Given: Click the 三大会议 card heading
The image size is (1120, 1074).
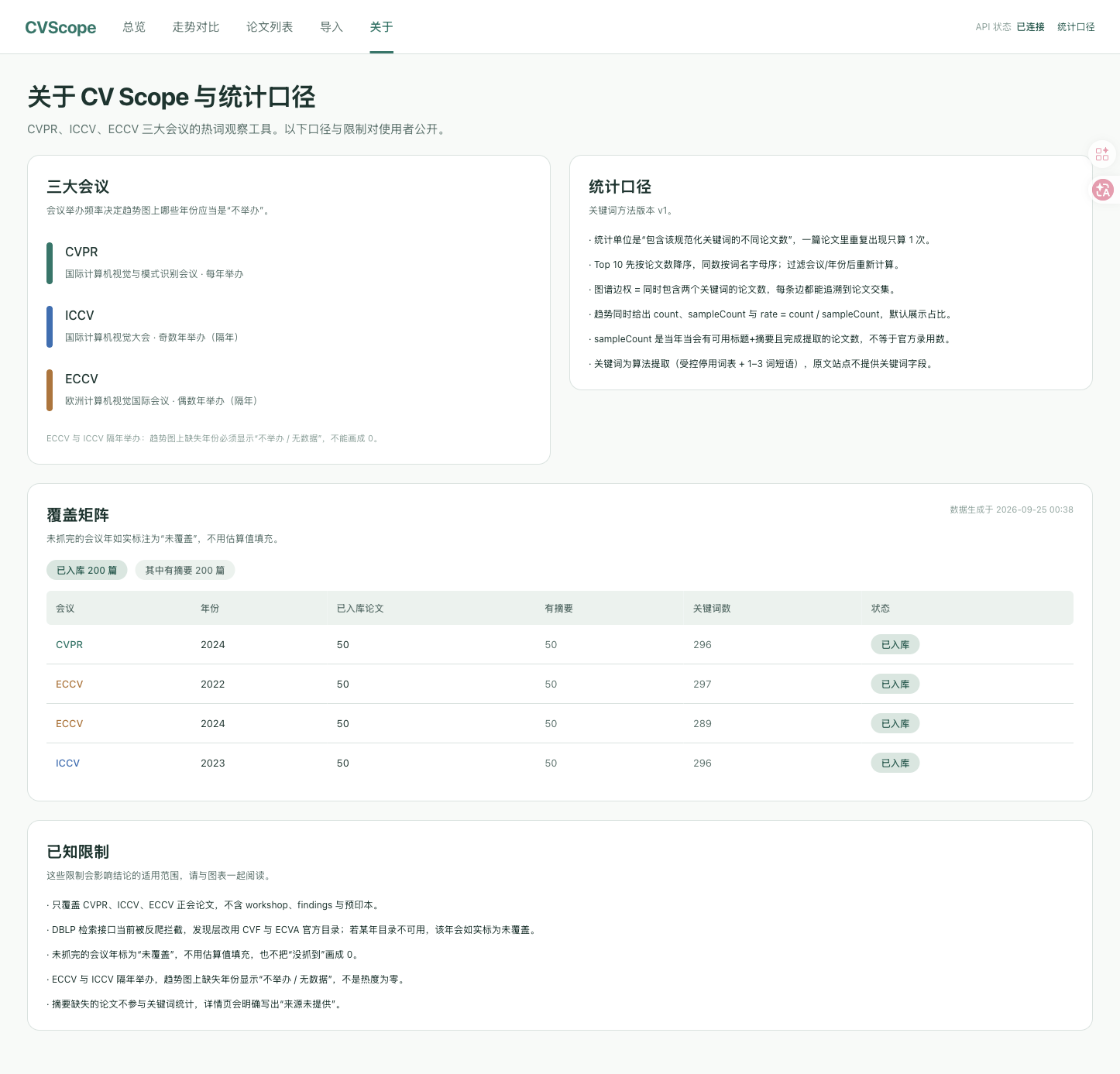Looking at the screenshot, I should pos(78,187).
